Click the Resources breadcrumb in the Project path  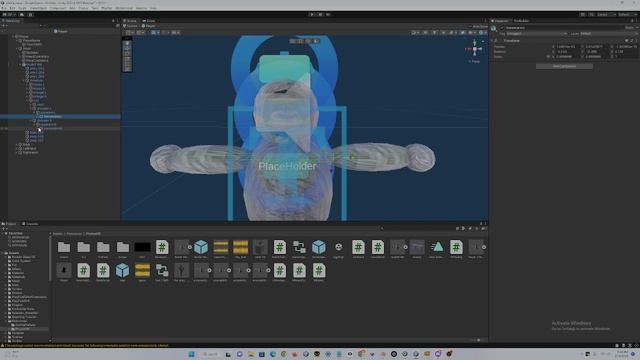tap(74, 234)
